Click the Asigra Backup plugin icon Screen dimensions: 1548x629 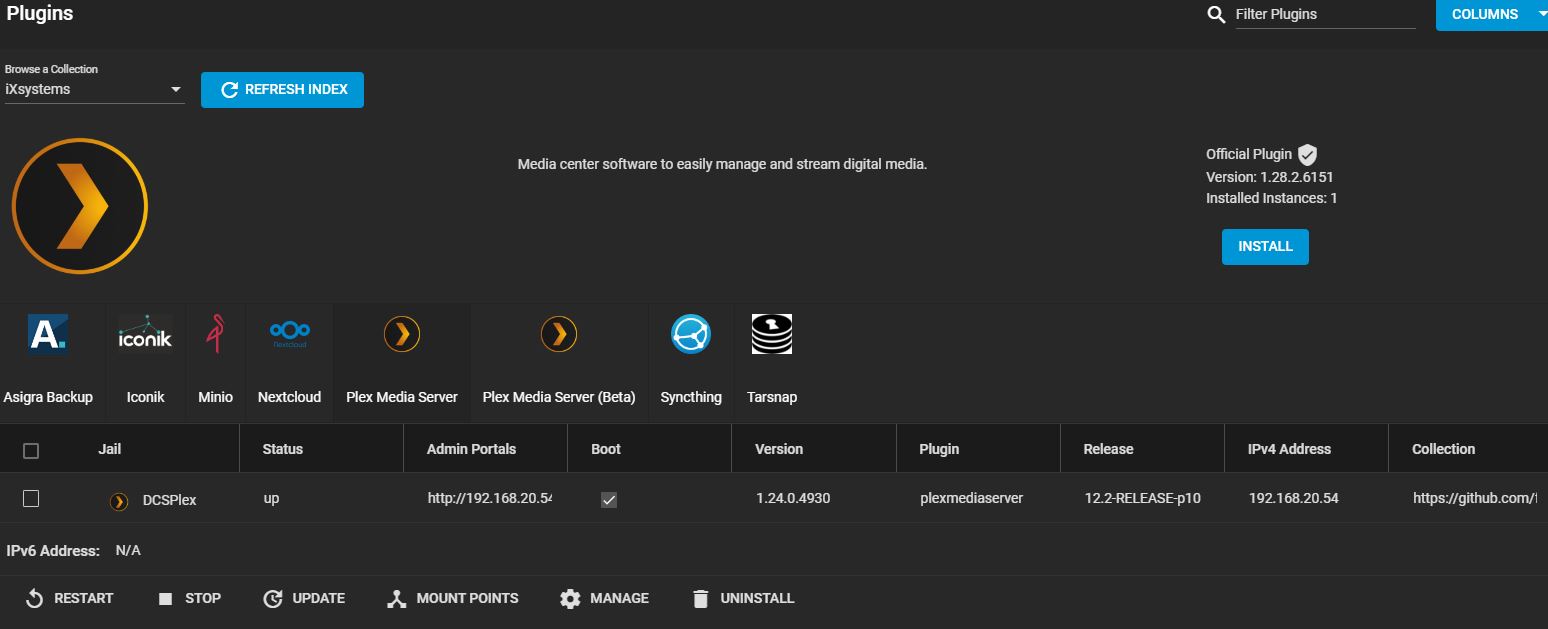click(x=48, y=334)
